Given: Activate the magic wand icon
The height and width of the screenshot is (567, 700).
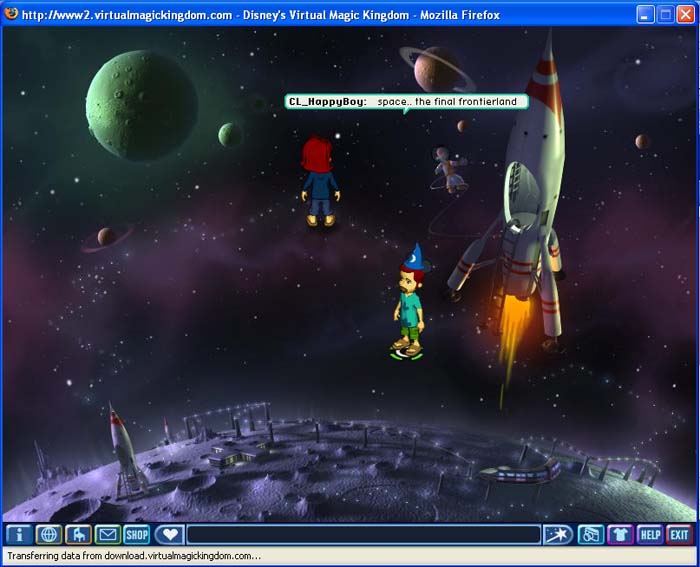Looking at the screenshot, I should pos(558,534).
